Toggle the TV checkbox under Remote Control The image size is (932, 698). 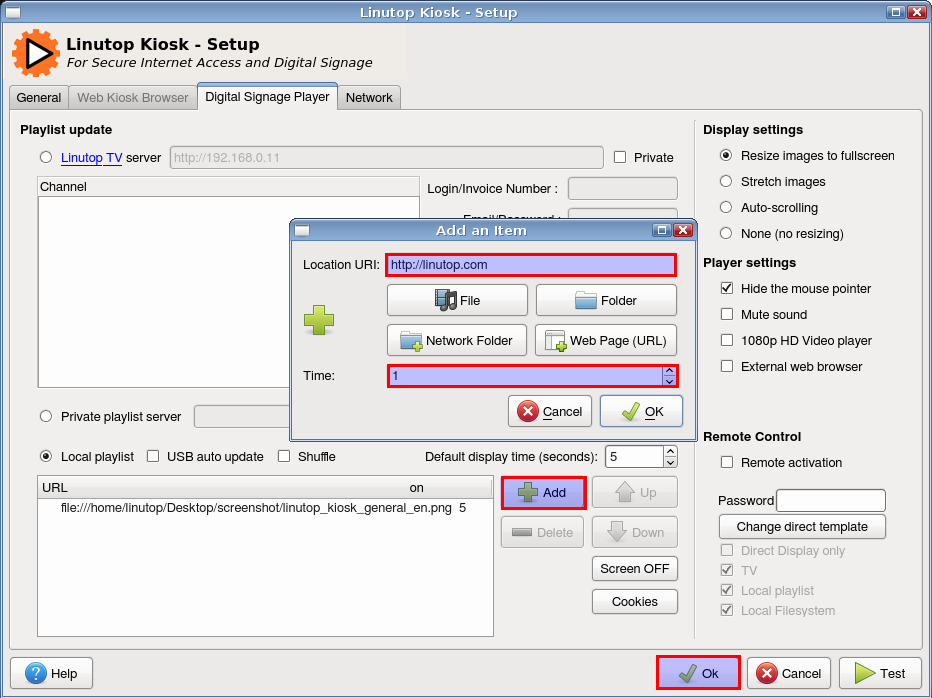[727, 570]
